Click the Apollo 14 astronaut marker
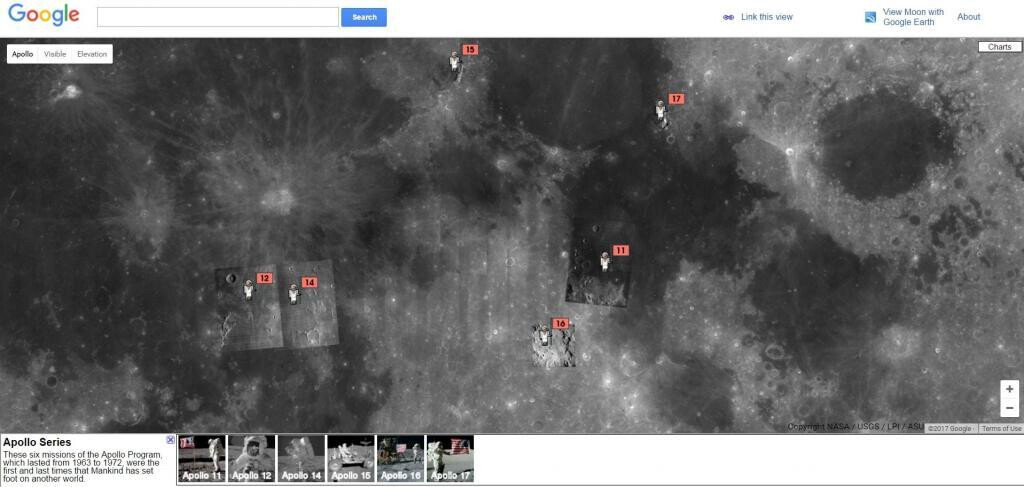1024x487 pixels. pyautogui.click(x=294, y=294)
